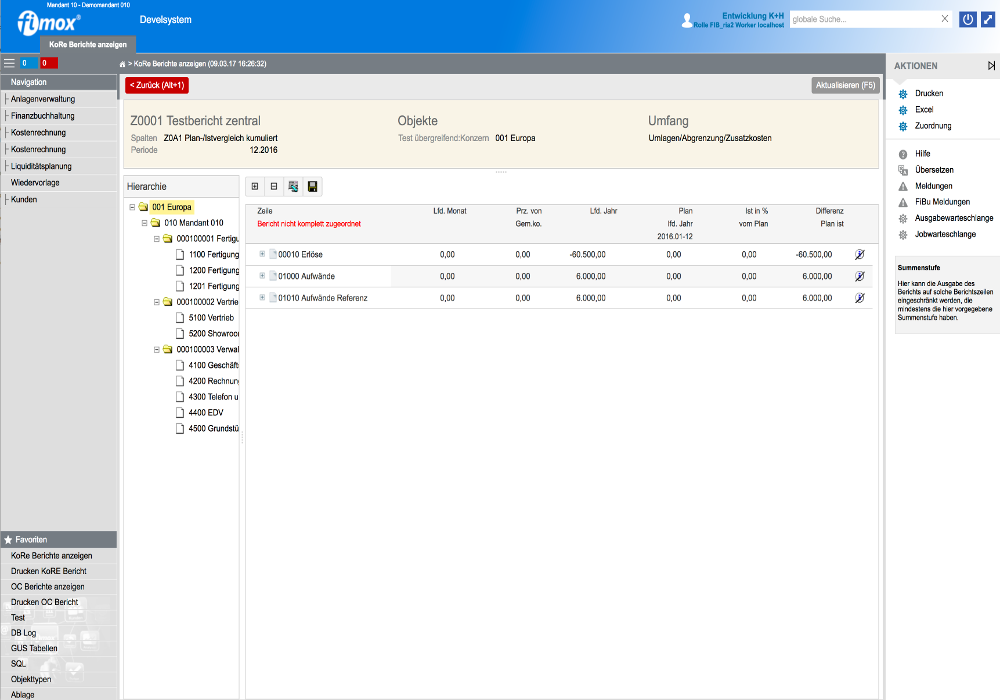Collapse the 000100001 Fertigung folder node

[156, 239]
